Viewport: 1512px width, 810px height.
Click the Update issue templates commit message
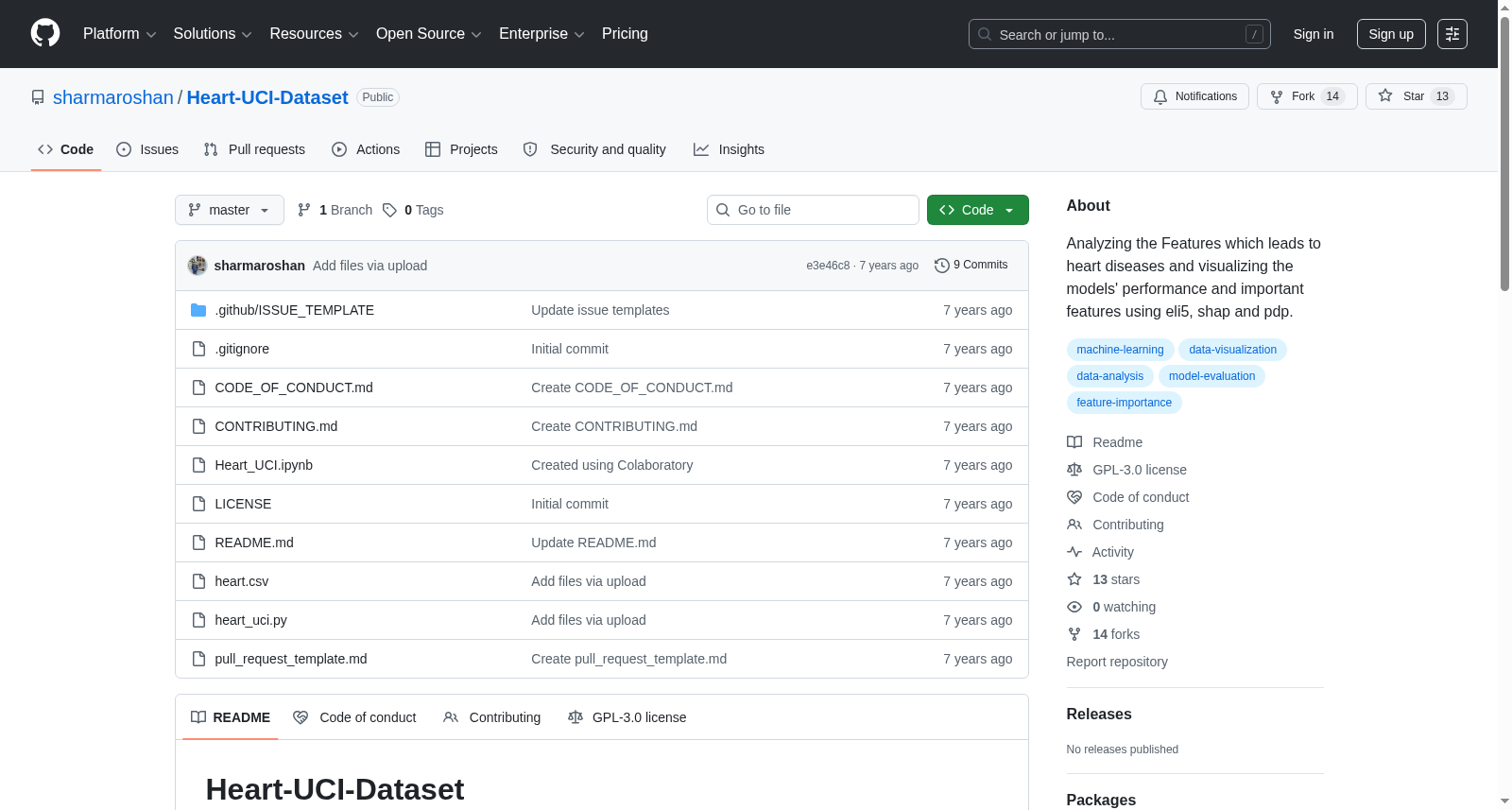(x=600, y=310)
